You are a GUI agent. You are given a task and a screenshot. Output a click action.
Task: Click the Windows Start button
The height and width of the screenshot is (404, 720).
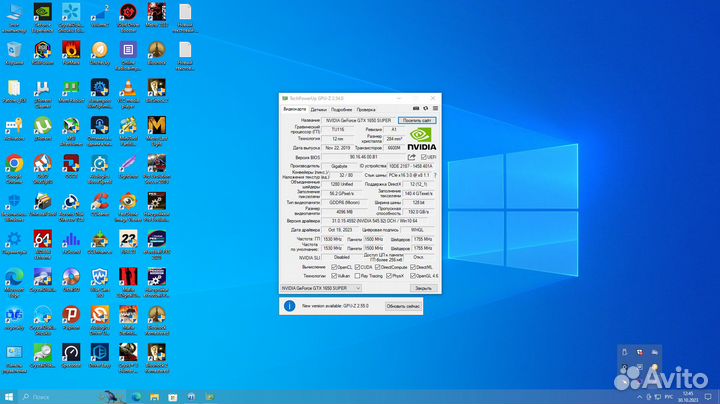click(x=10, y=396)
